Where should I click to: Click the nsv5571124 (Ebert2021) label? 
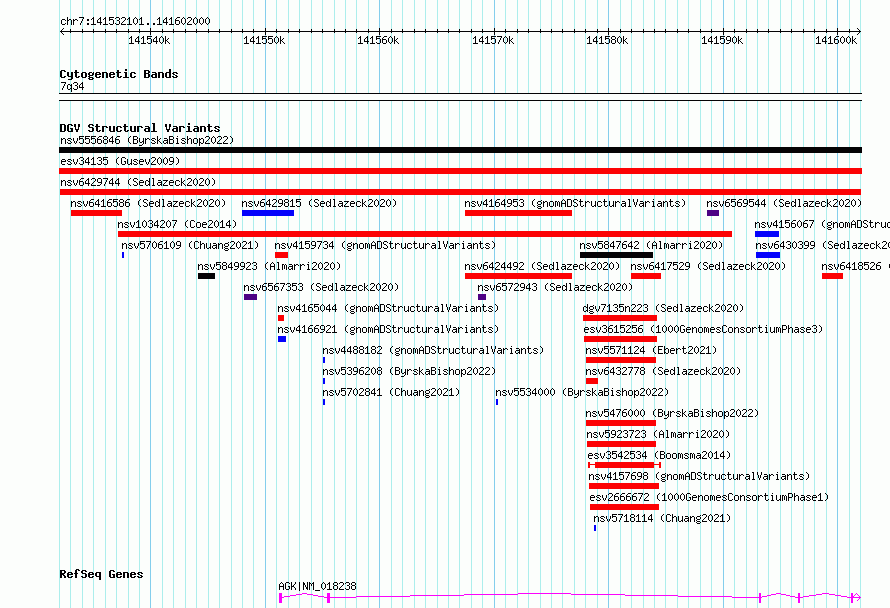point(651,350)
